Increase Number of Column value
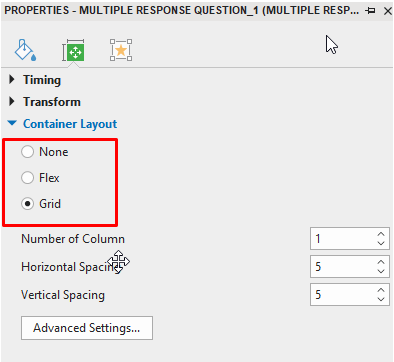The image size is (394, 362). tap(381, 234)
